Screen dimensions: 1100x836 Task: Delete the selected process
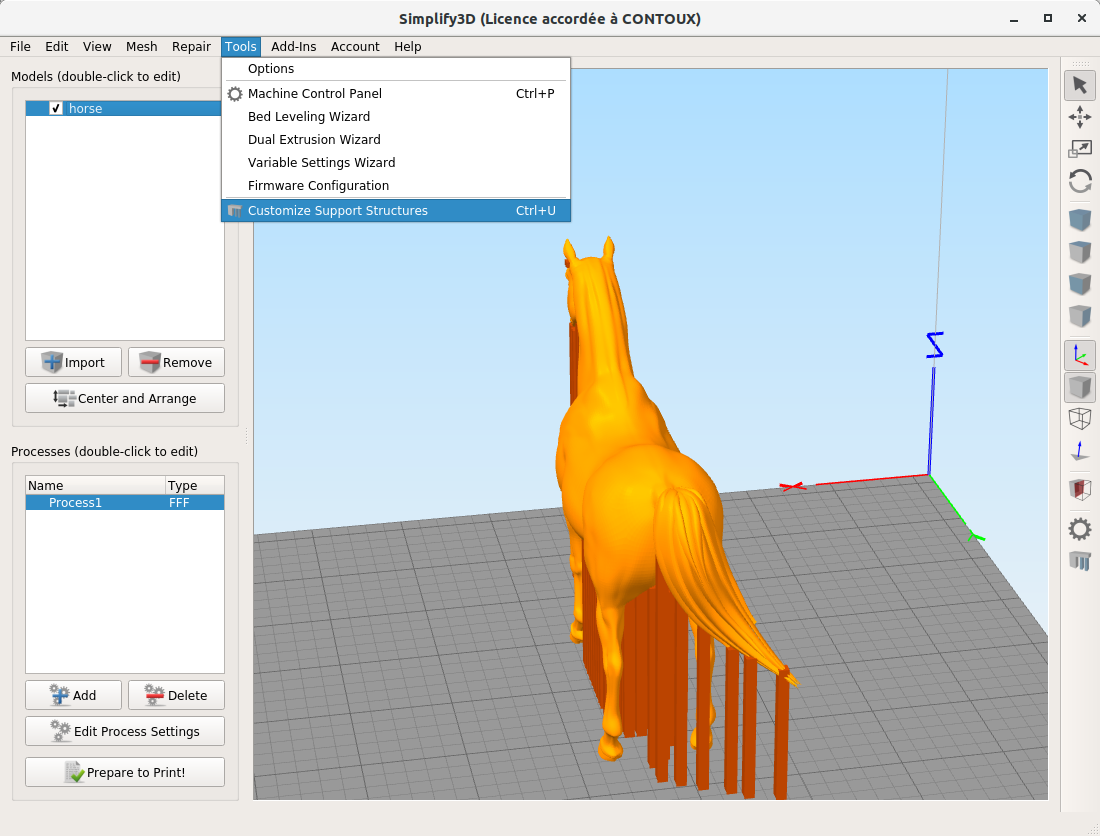pos(176,695)
